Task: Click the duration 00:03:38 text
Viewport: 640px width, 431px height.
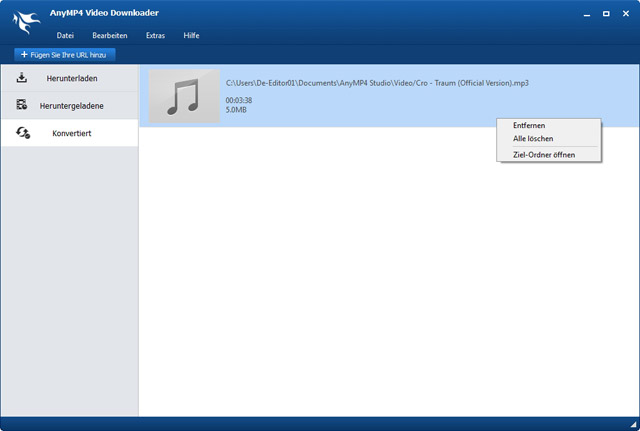Action: point(239,100)
